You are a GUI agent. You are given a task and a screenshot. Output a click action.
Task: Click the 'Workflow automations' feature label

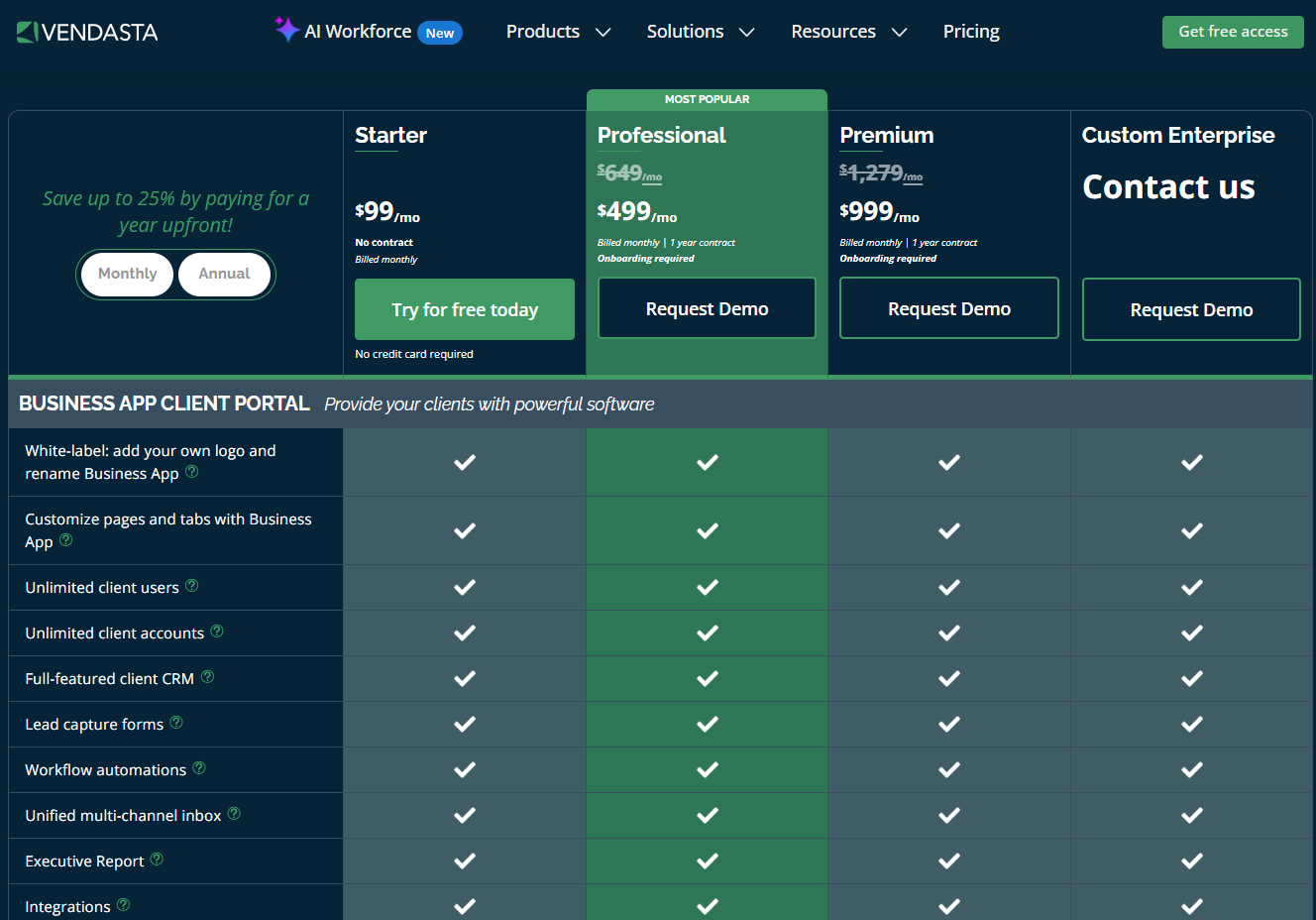pos(105,770)
